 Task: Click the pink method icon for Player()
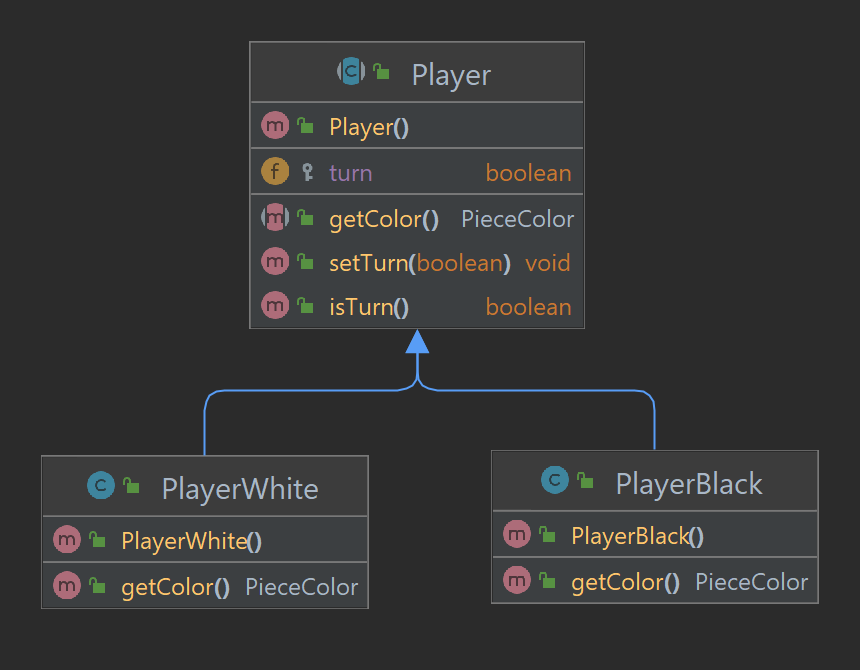[275, 125]
